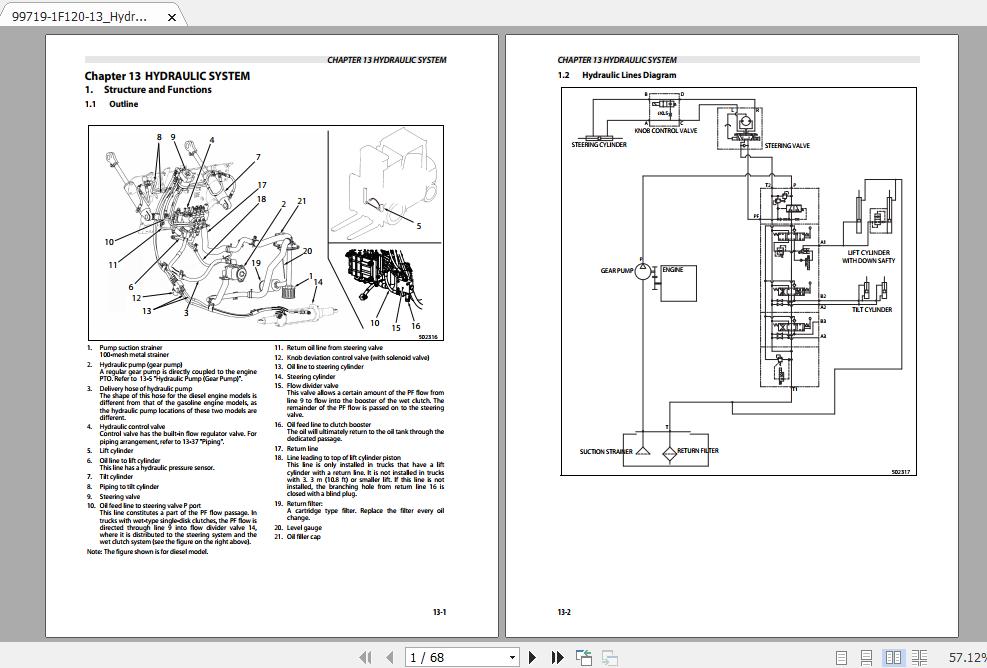Navigate back to the previous view
Image resolution: width=987 pixels, height=668 pixels.
[583, 657]
